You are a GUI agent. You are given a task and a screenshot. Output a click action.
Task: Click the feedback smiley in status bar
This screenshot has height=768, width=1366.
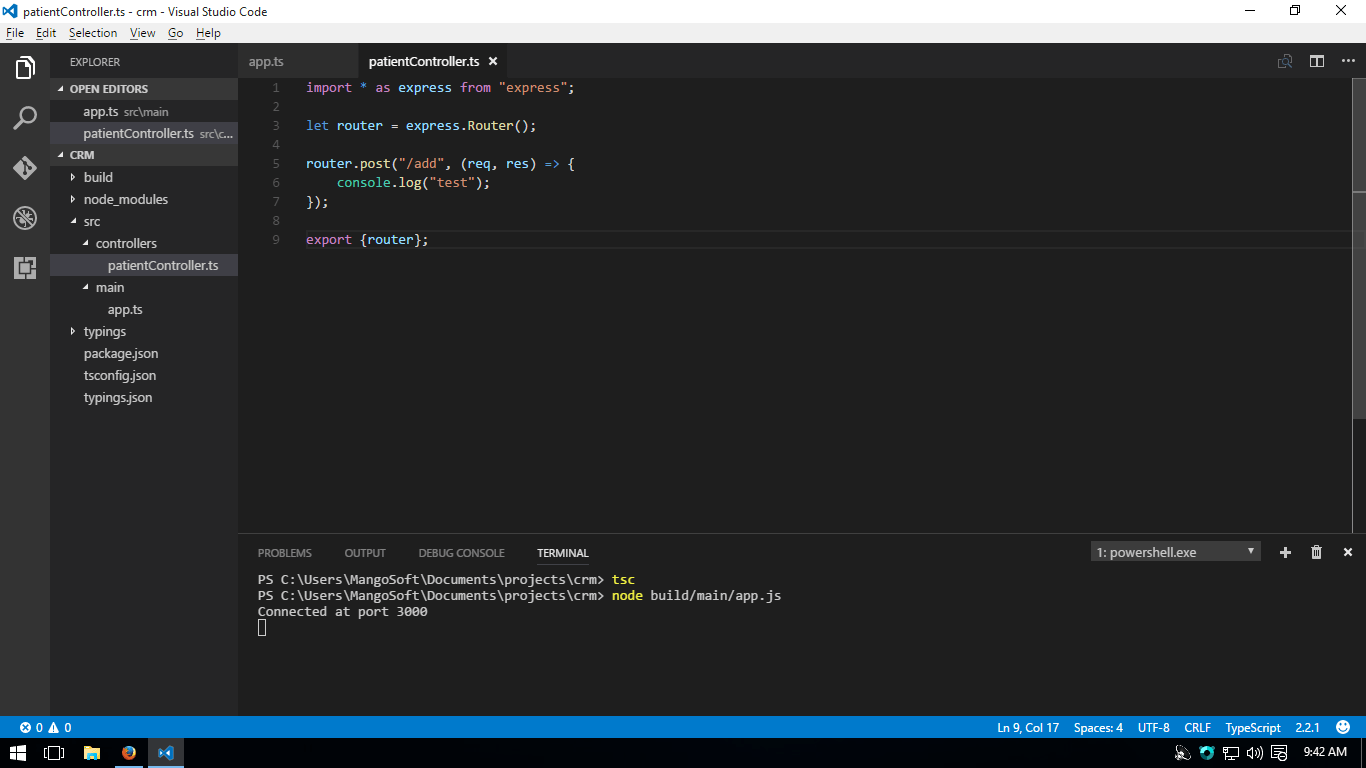point(1345,728)
